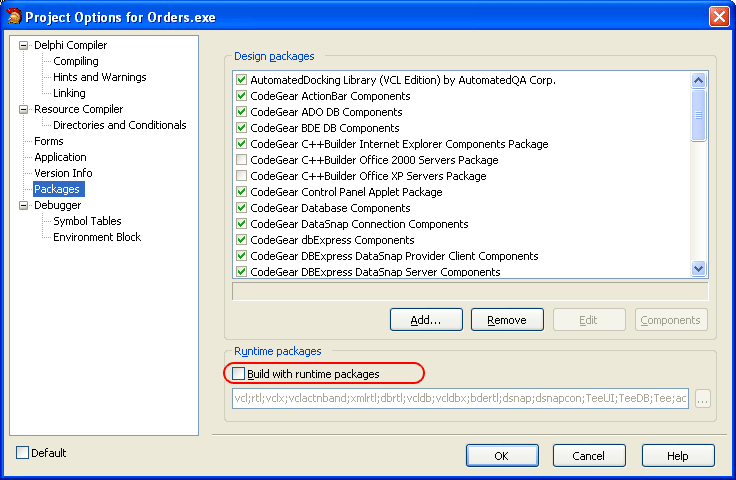Image resolution: width=736 pixels, height=480 pixels.
Task: Click the Add... button
Action: tap(427, 320)
